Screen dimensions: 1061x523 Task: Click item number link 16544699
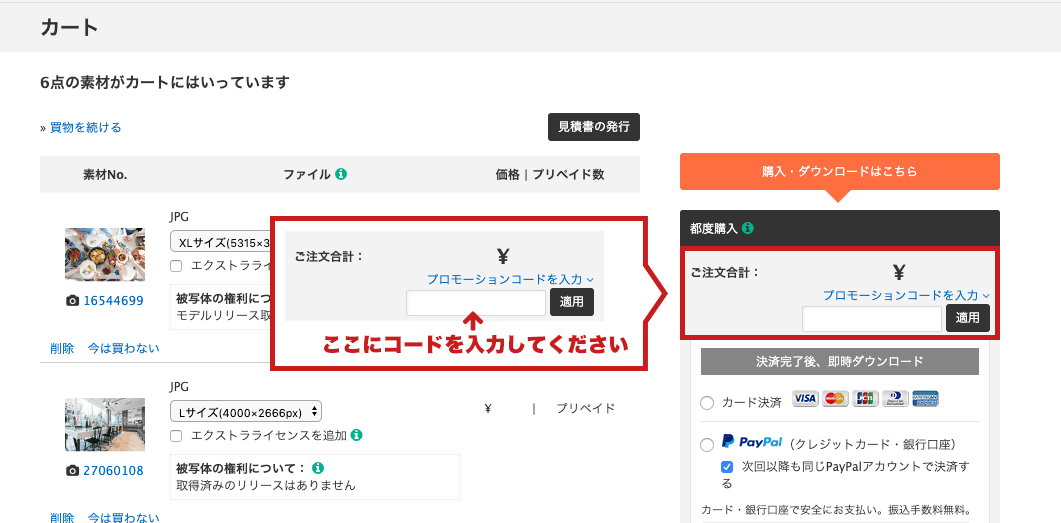(113, 300)
